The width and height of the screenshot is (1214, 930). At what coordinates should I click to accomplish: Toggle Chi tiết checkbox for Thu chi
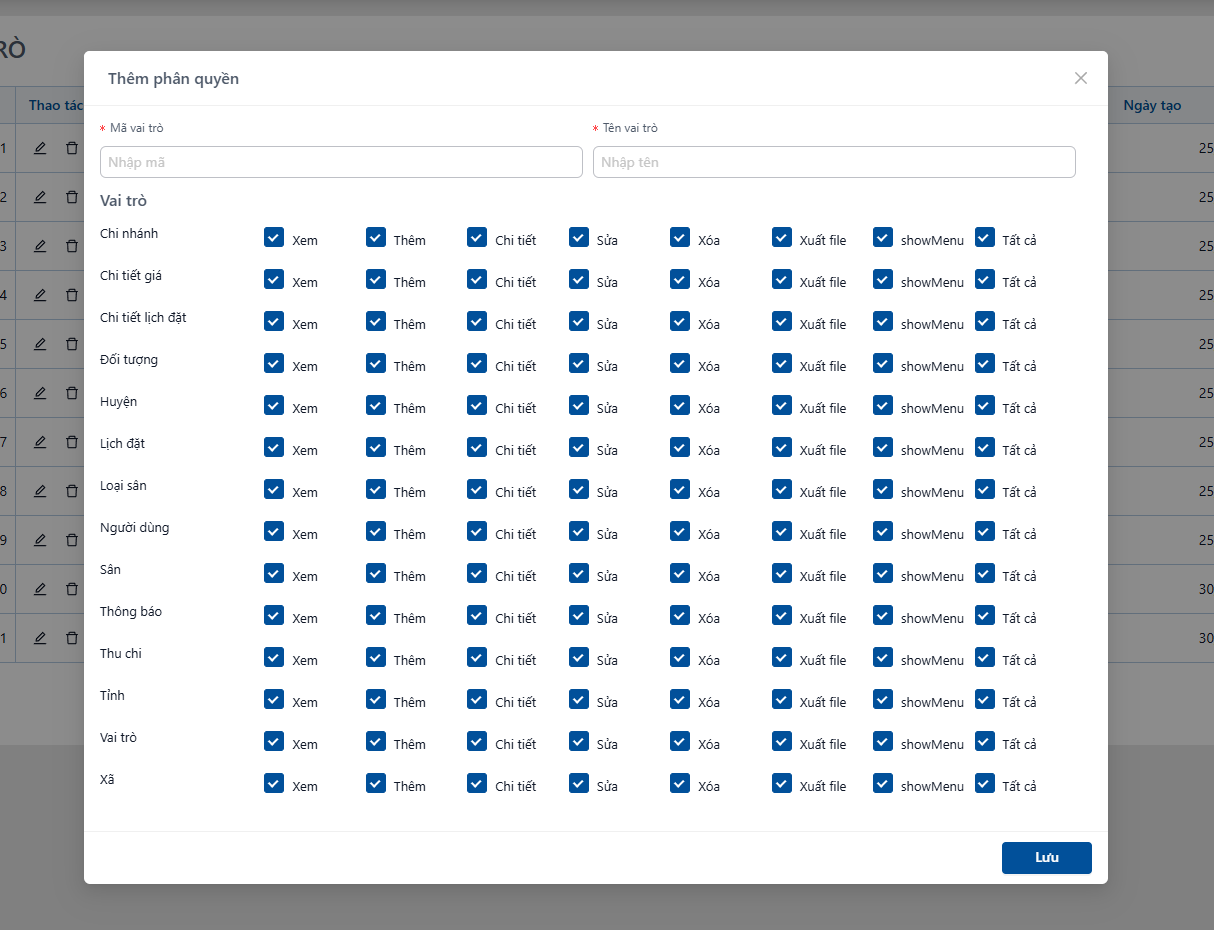(x=477, y=657)
